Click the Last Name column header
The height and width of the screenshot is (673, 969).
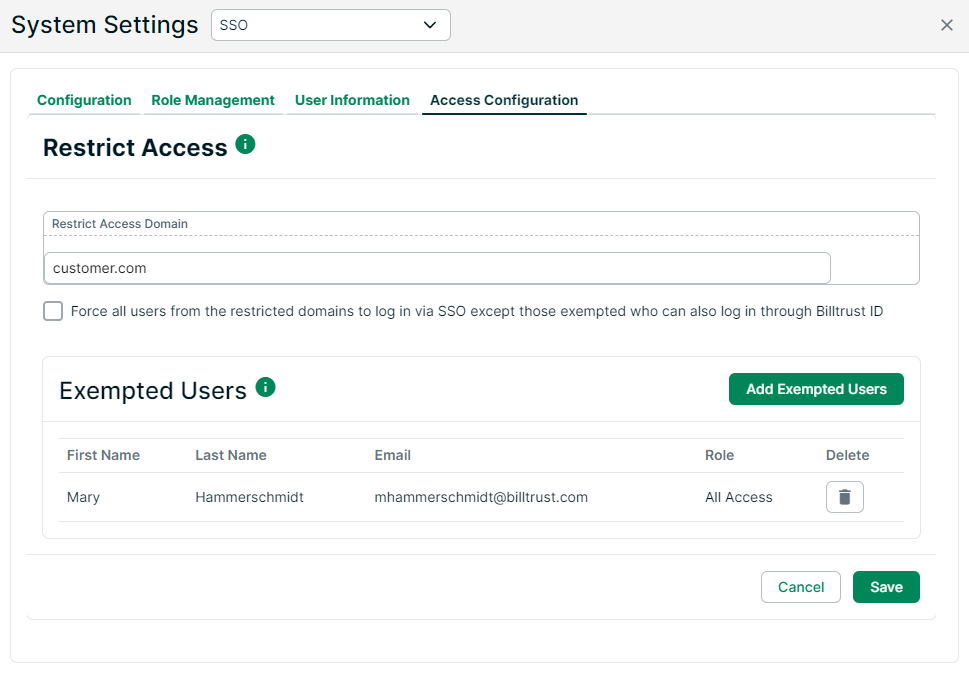(x=231, y=455)
